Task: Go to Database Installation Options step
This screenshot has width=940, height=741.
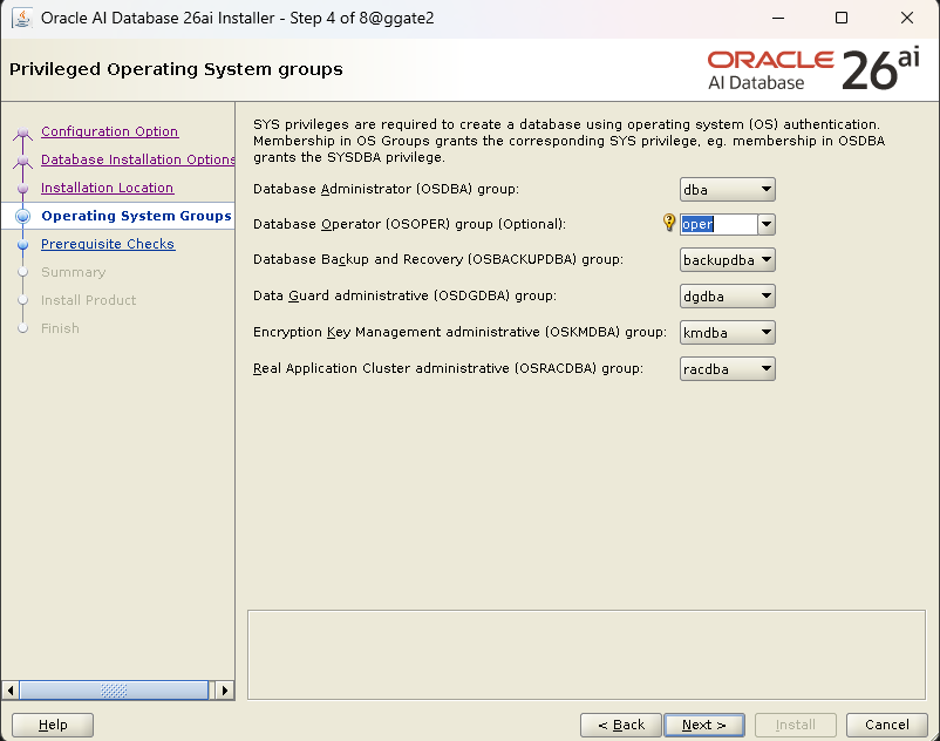Action: [x=138, y=159]
